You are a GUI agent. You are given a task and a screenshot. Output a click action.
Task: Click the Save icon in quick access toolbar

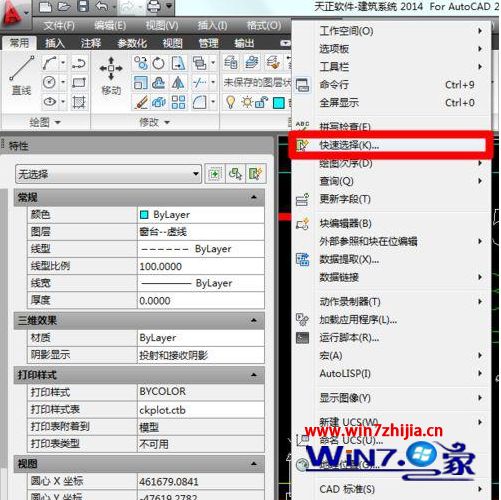tap(83, 6)
